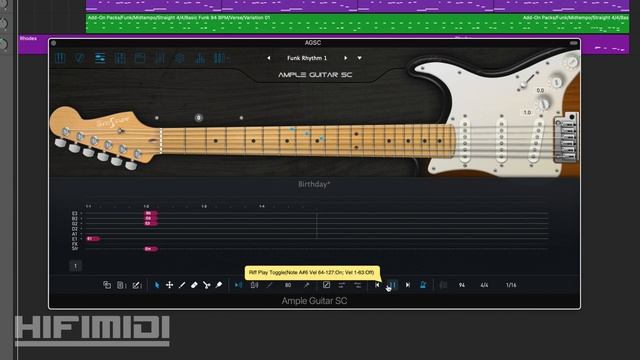Click the 1.2 beat marker in the riffer ruler
This screenshot has height=360, width=640.
(x=146, y=206)
